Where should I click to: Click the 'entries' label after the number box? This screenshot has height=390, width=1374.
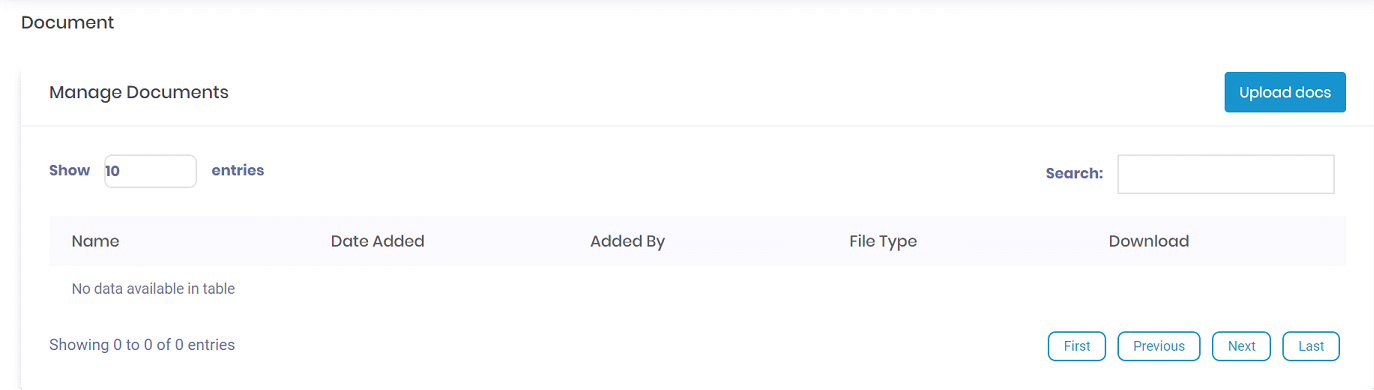coord(238,170)
